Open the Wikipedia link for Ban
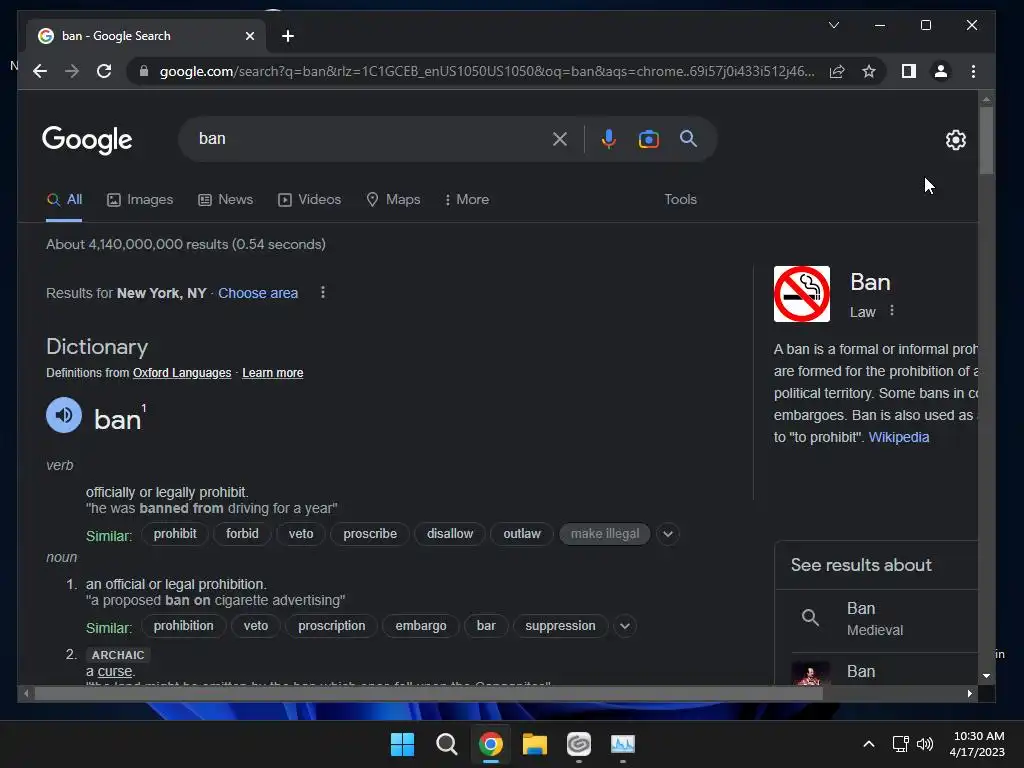Screen dimensions: 1024x768 pyautogui.click(x=899, y=438)
